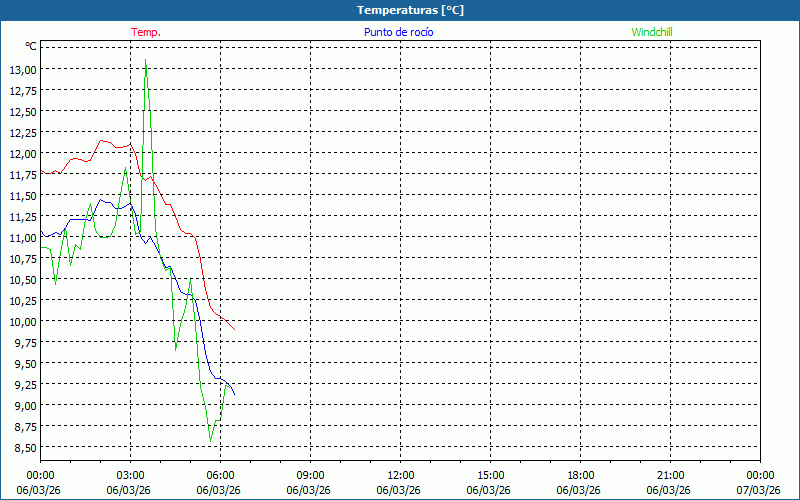Image resolution: width=800 pixels, height=500 pixels.
Task: Click the Temperaturas [°C] chart title
Action: tap(410, 10)
